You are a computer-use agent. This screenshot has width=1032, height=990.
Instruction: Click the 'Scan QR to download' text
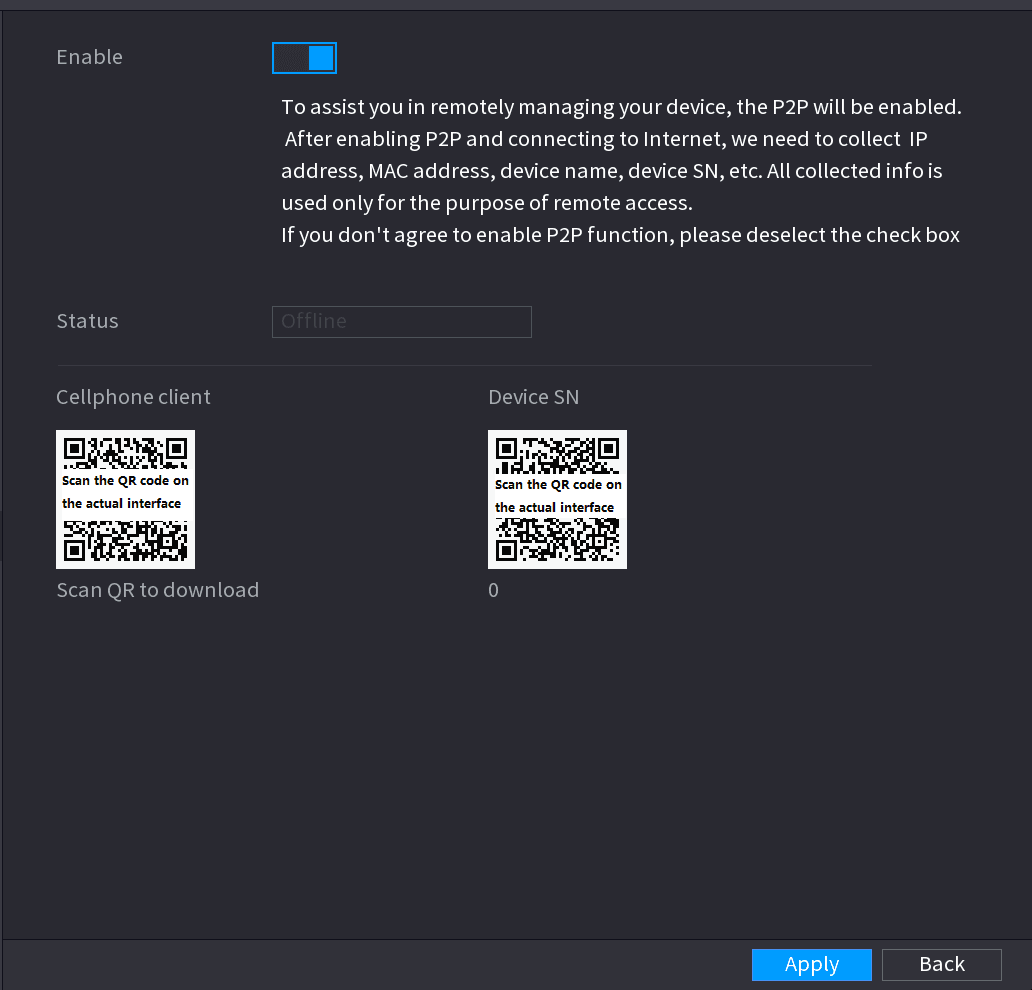point(157,590)
